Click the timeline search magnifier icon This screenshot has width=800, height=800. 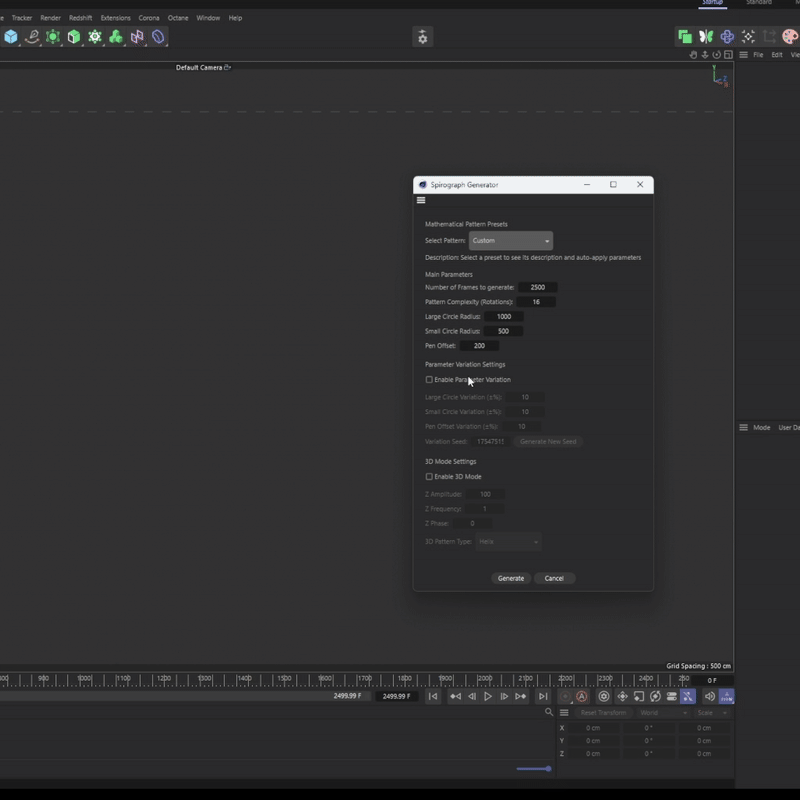(548, 712)
